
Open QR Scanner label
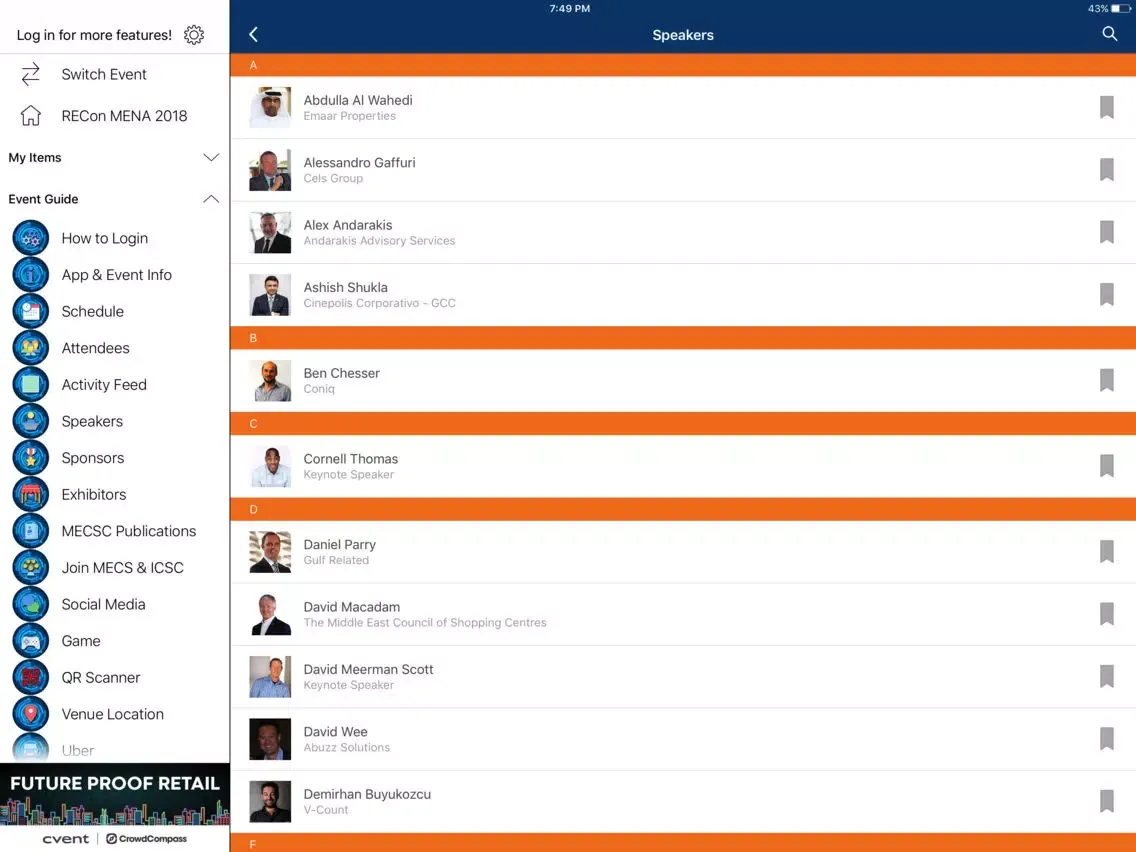click(101, 677)
